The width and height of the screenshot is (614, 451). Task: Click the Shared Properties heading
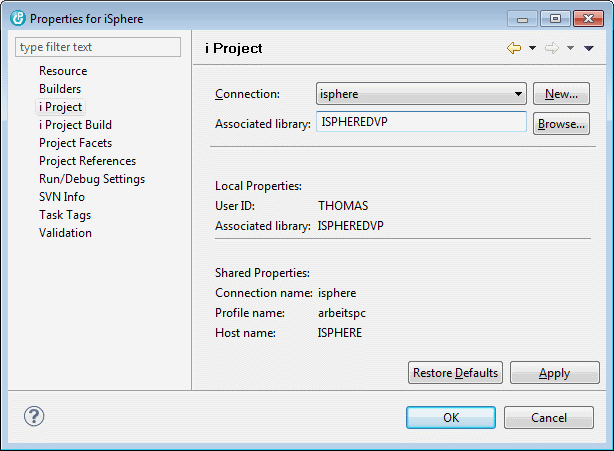(x=262, y=273)
